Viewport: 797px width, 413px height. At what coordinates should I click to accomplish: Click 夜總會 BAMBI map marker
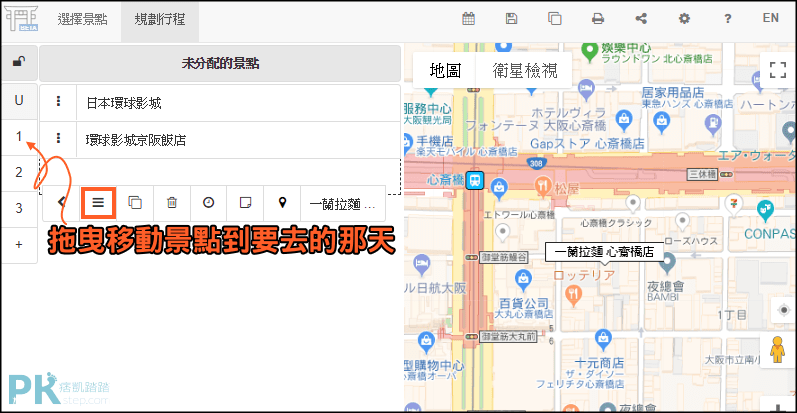[x=667, y=262]
